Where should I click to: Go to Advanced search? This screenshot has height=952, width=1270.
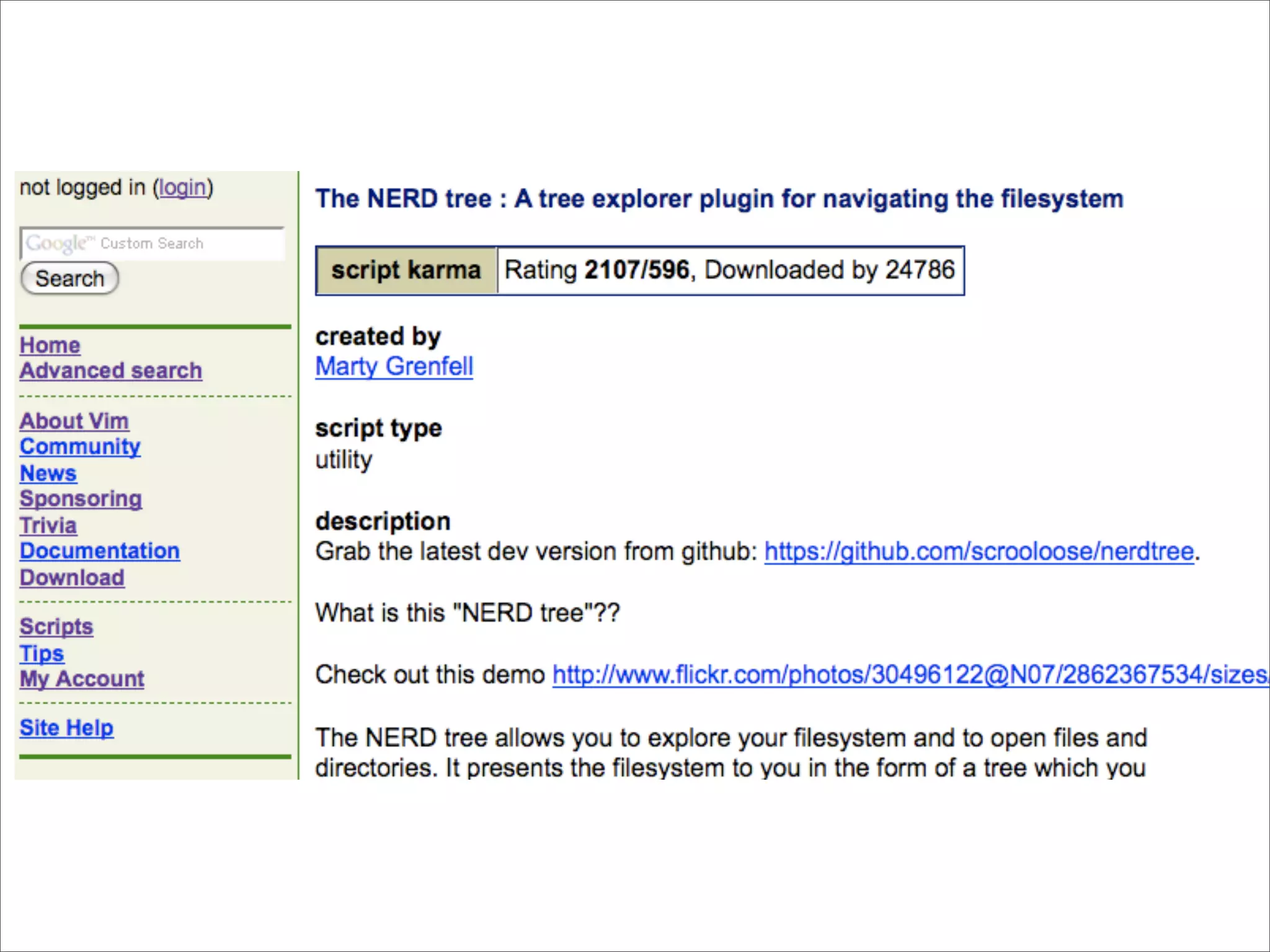[110, 371]
